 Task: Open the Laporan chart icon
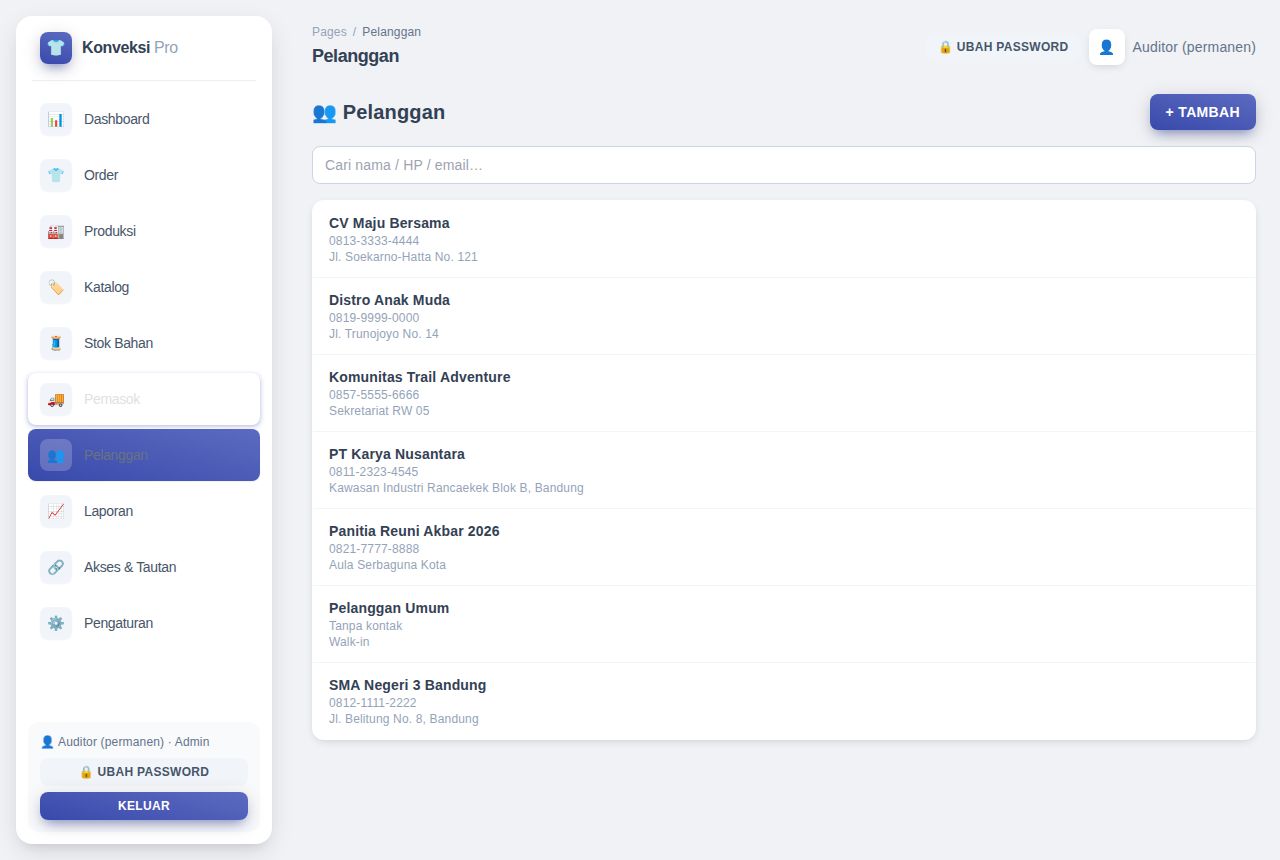click(56, 511)
